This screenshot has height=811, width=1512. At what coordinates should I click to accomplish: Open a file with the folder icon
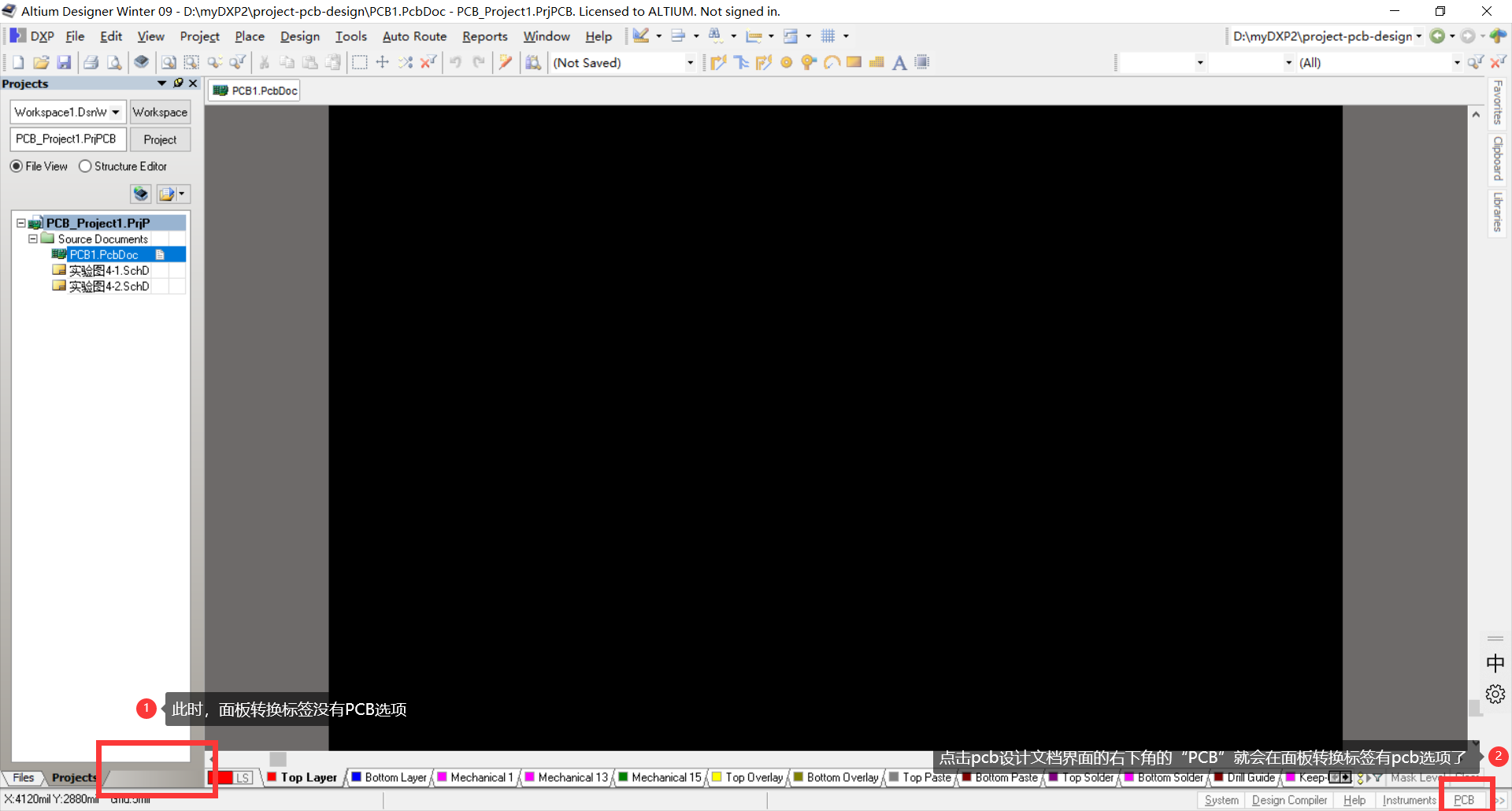click(41, 62)
